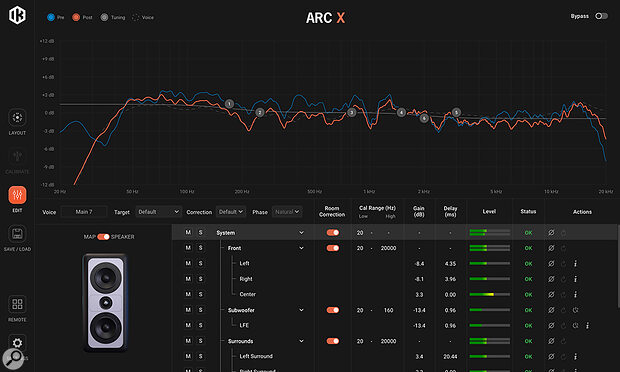The height and width of the screenshot is (372, 620).
Task: Open the info icon for Left speaker
Action: [575, 264]
